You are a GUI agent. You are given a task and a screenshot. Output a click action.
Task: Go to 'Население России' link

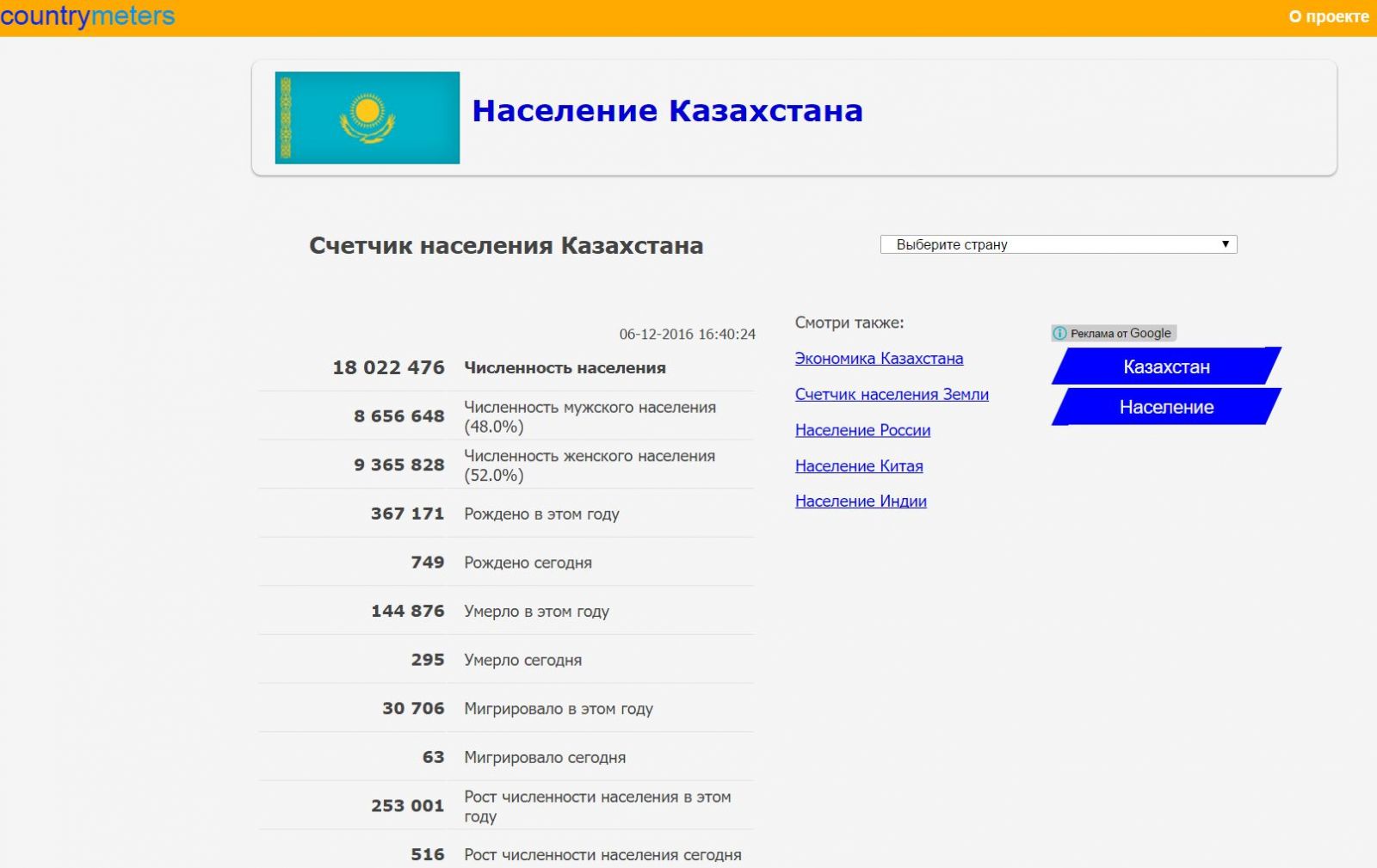(x=862, y=430)
